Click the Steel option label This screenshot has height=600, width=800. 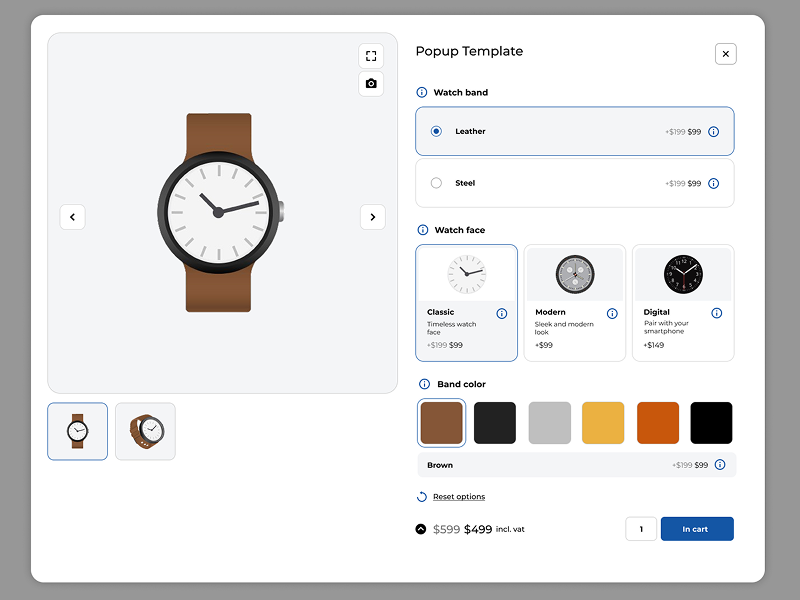465,183
